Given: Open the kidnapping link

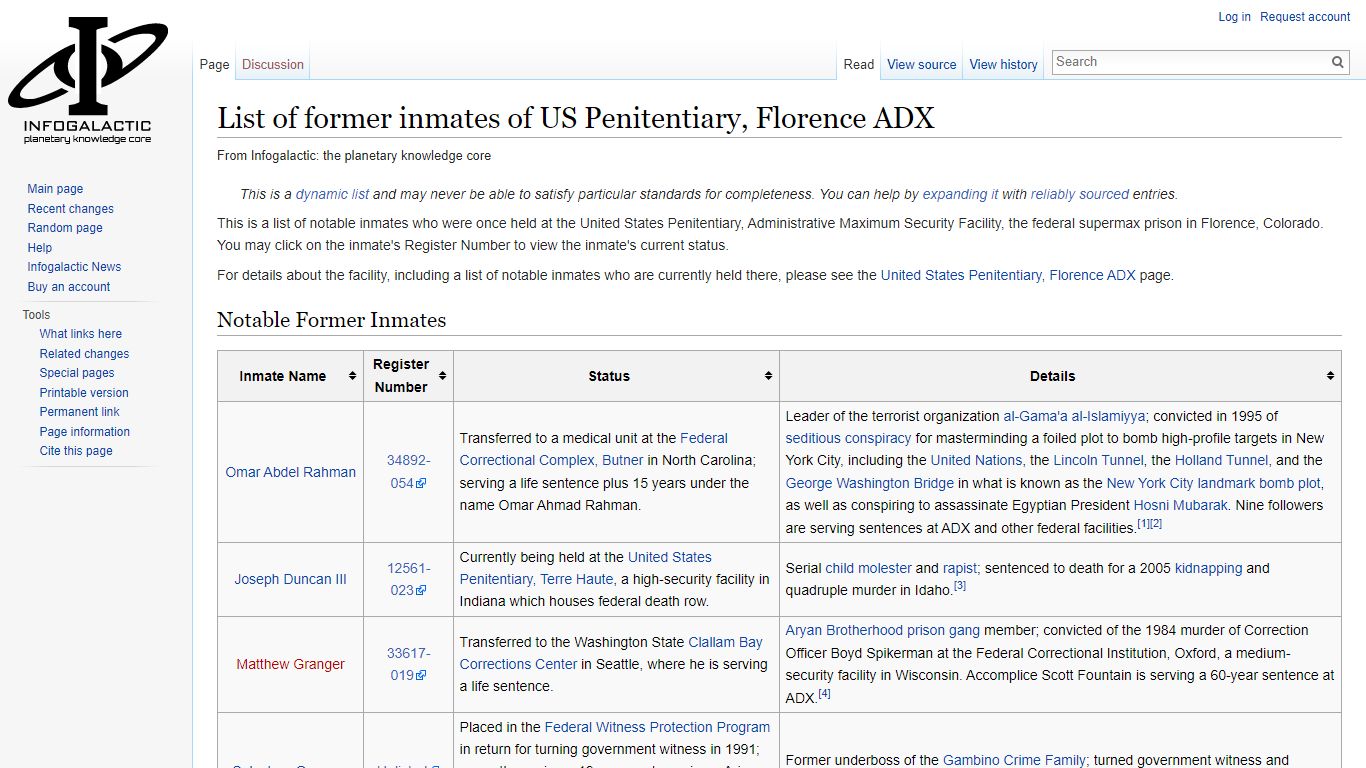Looking at the screenshot, I should pyautogui.click(x=1208, y=568).
